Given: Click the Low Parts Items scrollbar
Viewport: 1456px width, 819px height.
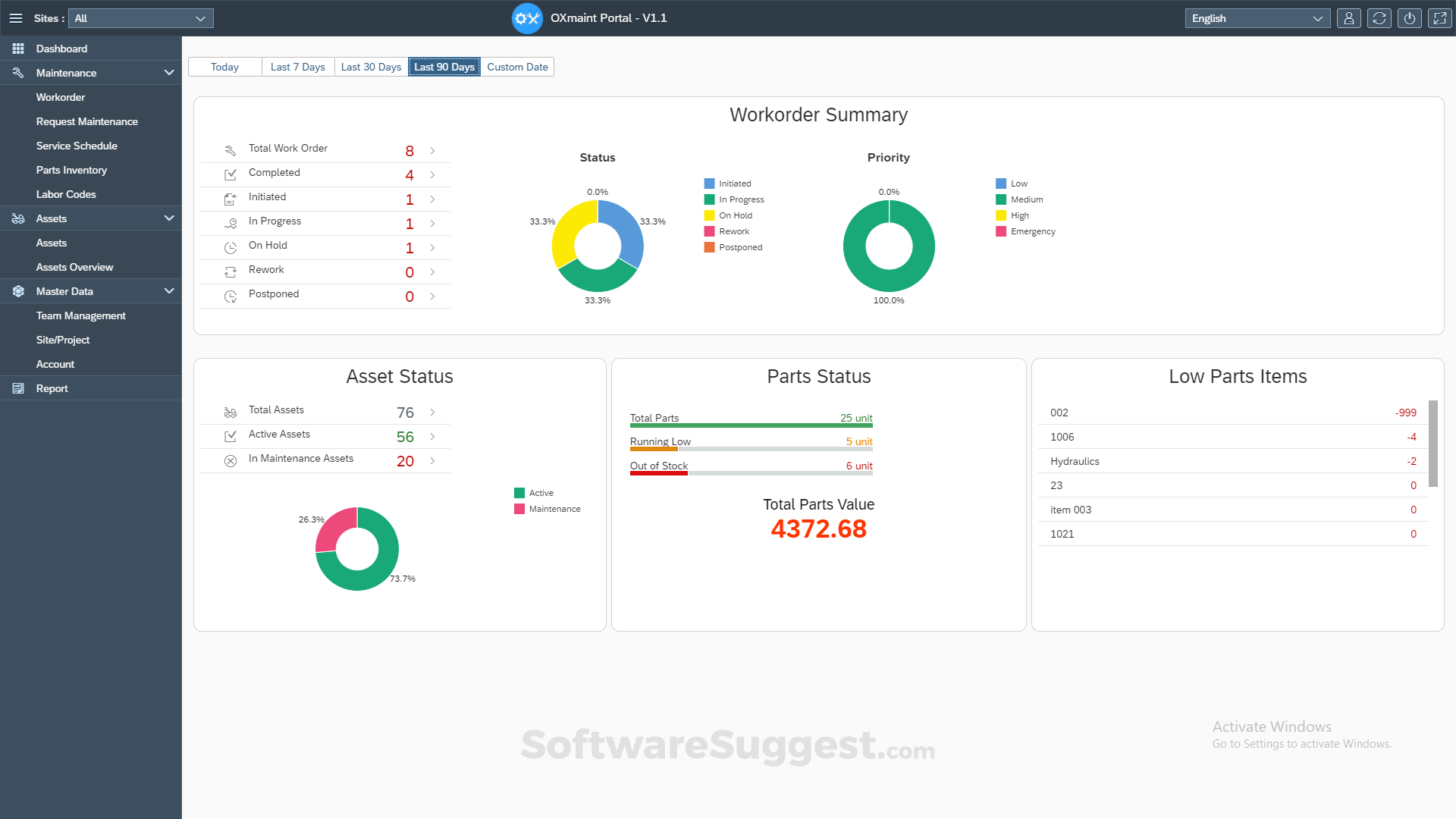Looking at the screenshot, I should (1432, 444).
